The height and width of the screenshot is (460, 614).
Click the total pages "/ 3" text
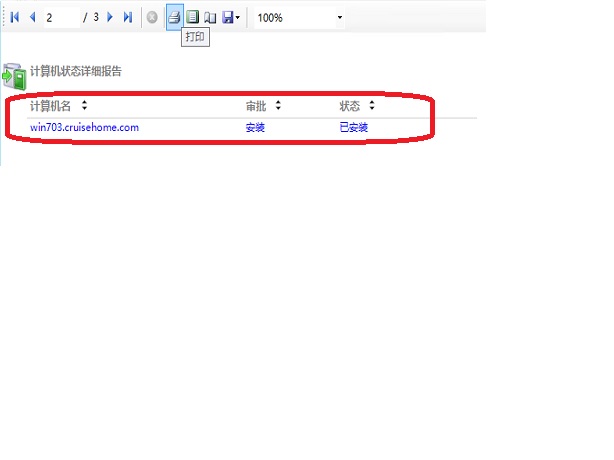tap(91, 18)
